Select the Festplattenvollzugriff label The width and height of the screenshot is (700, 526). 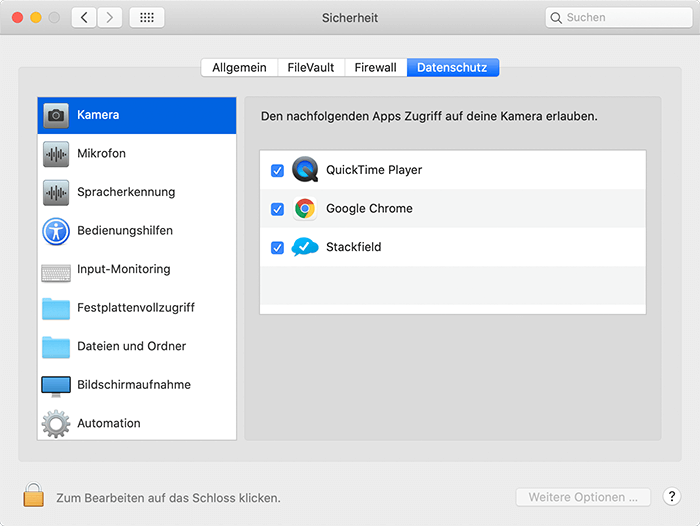click(x=136, y=308)
